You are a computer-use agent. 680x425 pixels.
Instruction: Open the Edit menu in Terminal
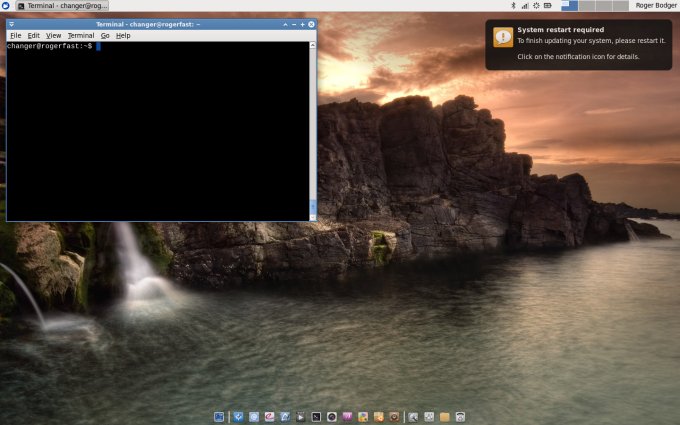click(x=33, y=35)
